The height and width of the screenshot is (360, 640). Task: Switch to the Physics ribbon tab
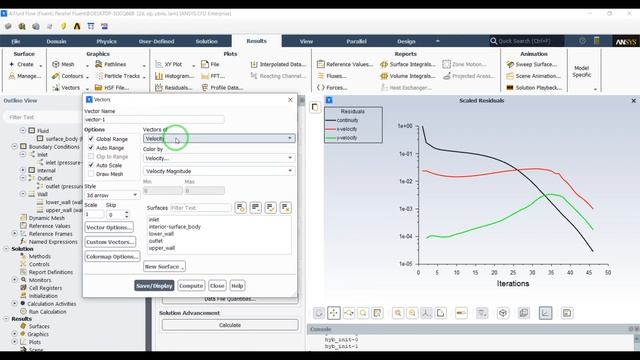pos(107,41)
